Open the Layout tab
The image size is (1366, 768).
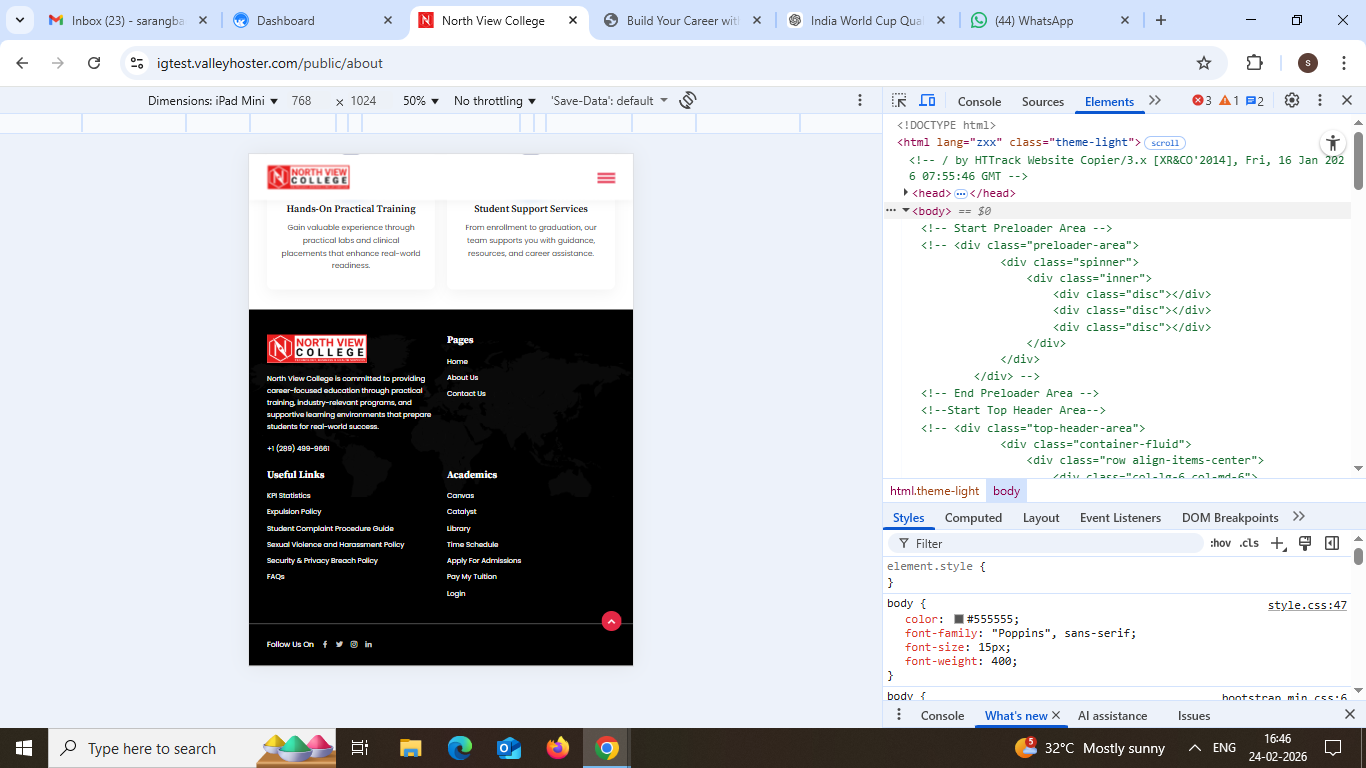[1041, 518]
